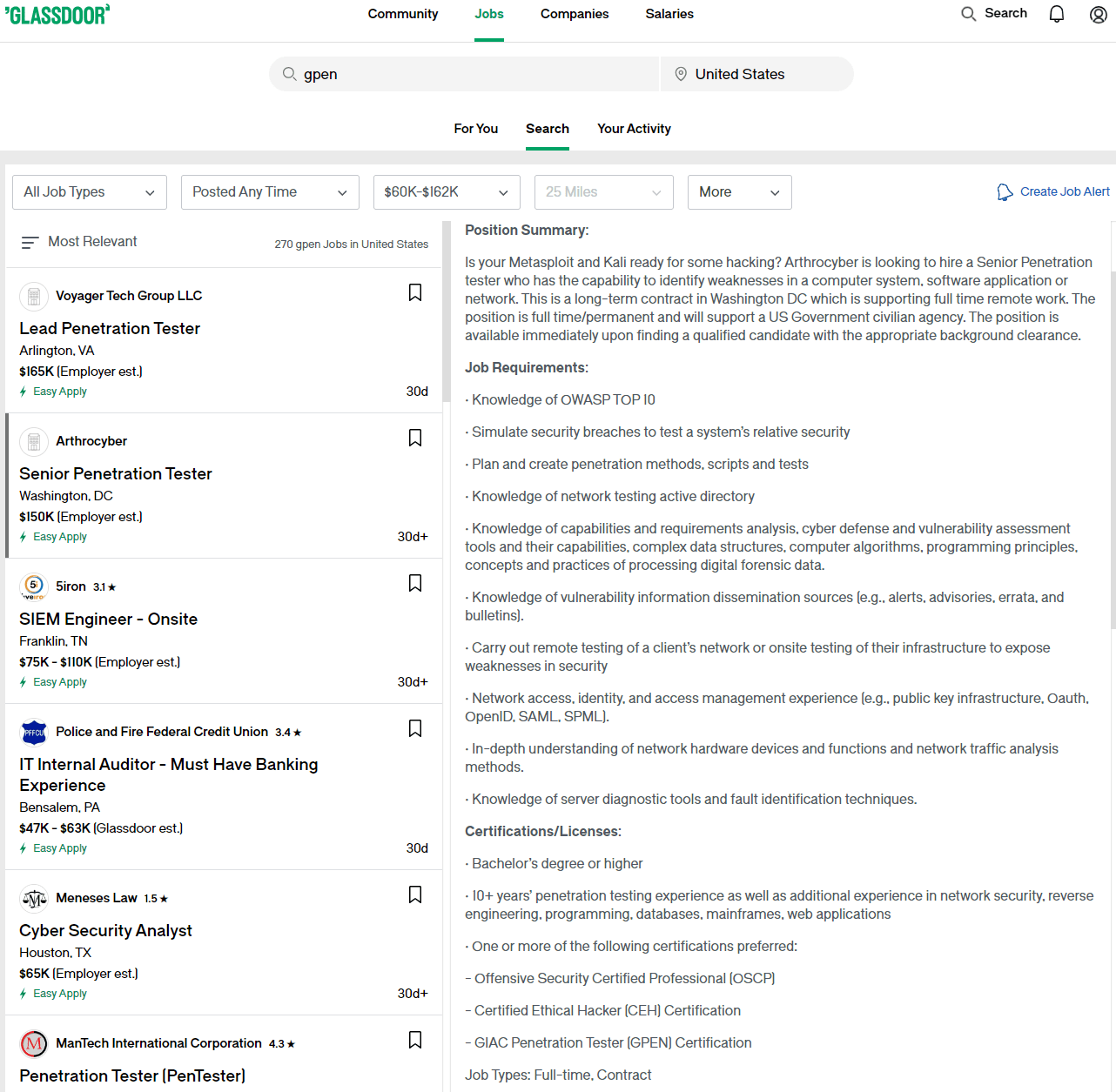The height and width of the screenshot is (1092, 1116).
Task: Open the Salaries menu
Action: [x=669, y=14]
